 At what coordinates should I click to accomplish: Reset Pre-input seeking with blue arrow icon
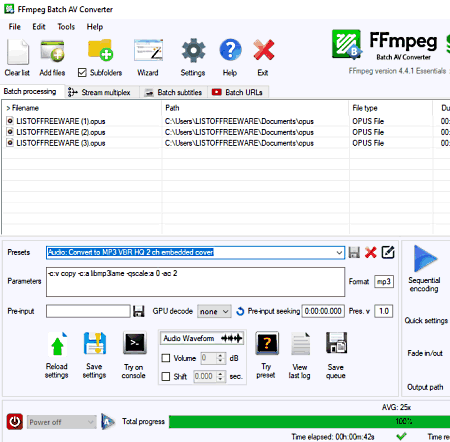click(x=240, y=311)
